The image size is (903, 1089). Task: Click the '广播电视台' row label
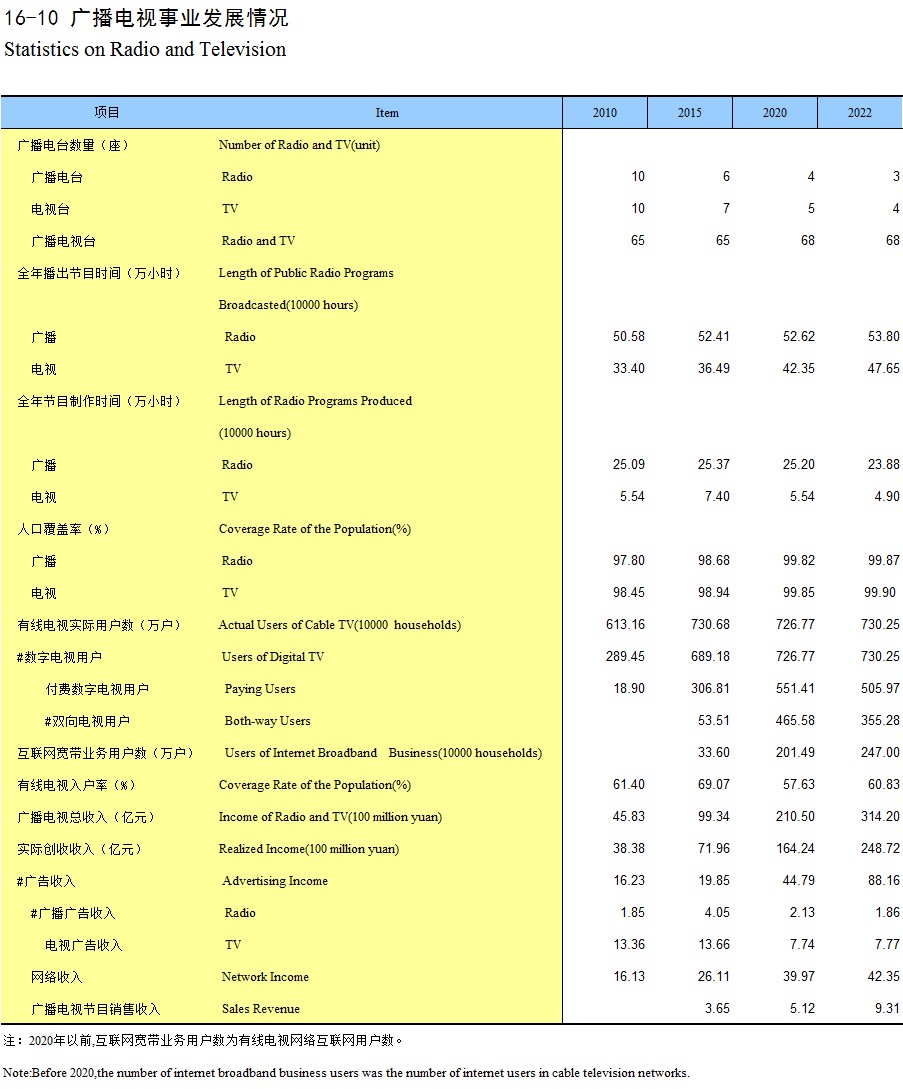[63, 241]
